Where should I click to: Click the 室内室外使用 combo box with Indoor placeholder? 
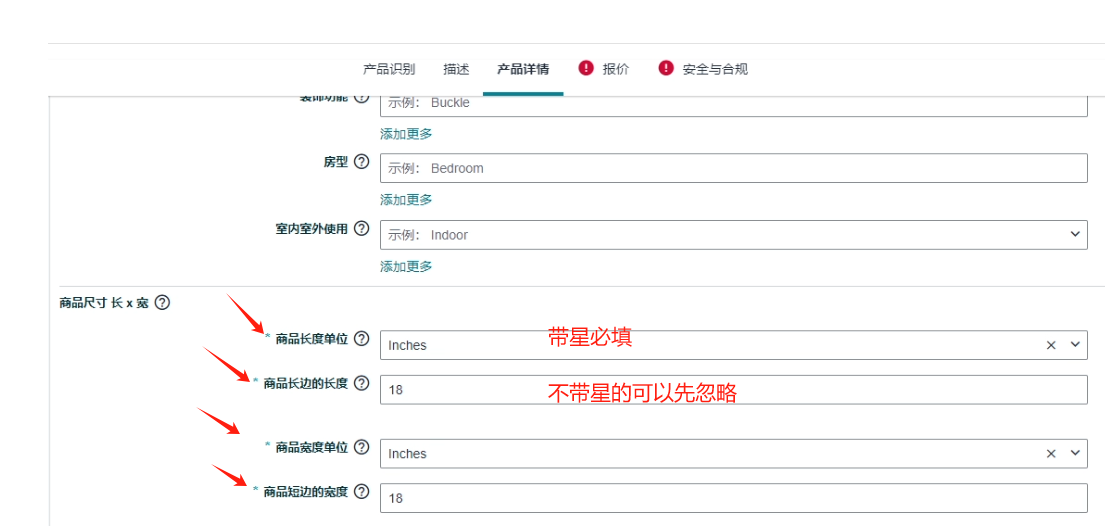click(733, 235)
